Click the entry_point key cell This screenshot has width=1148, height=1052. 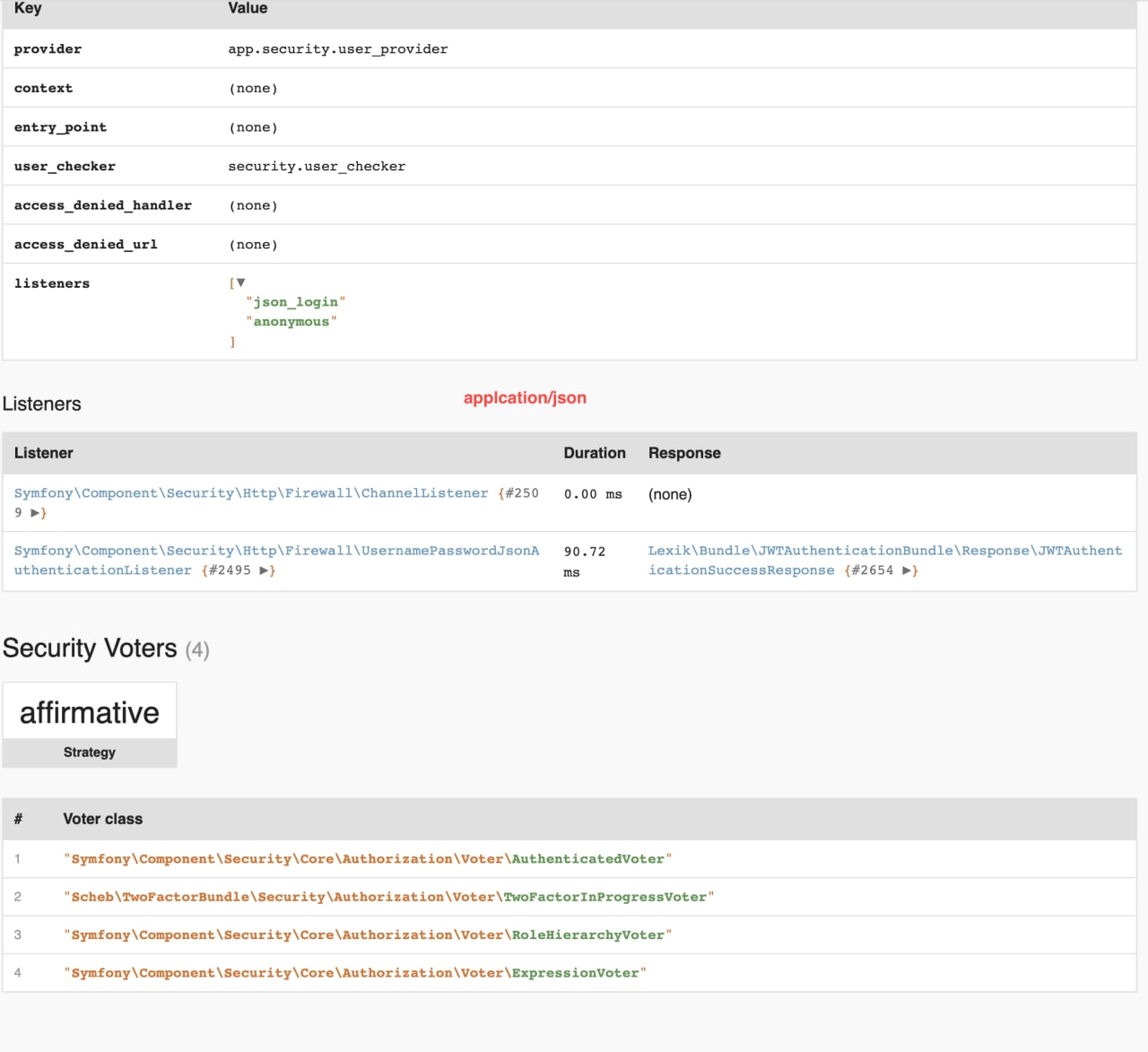click(60, 127)
